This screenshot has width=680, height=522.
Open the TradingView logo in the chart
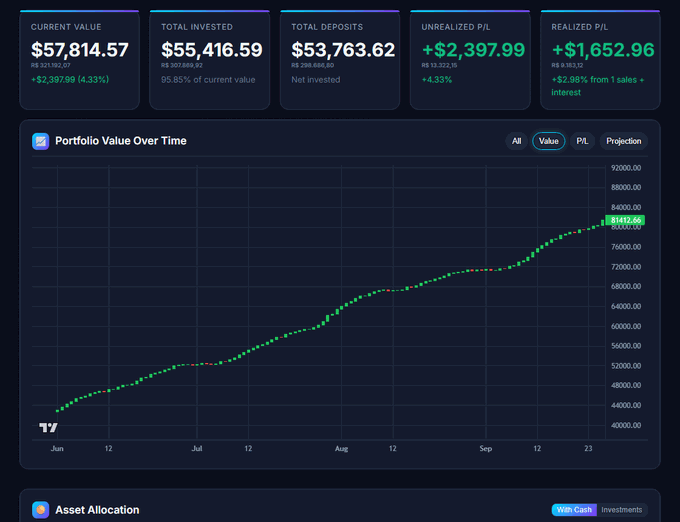click(48, 428)
